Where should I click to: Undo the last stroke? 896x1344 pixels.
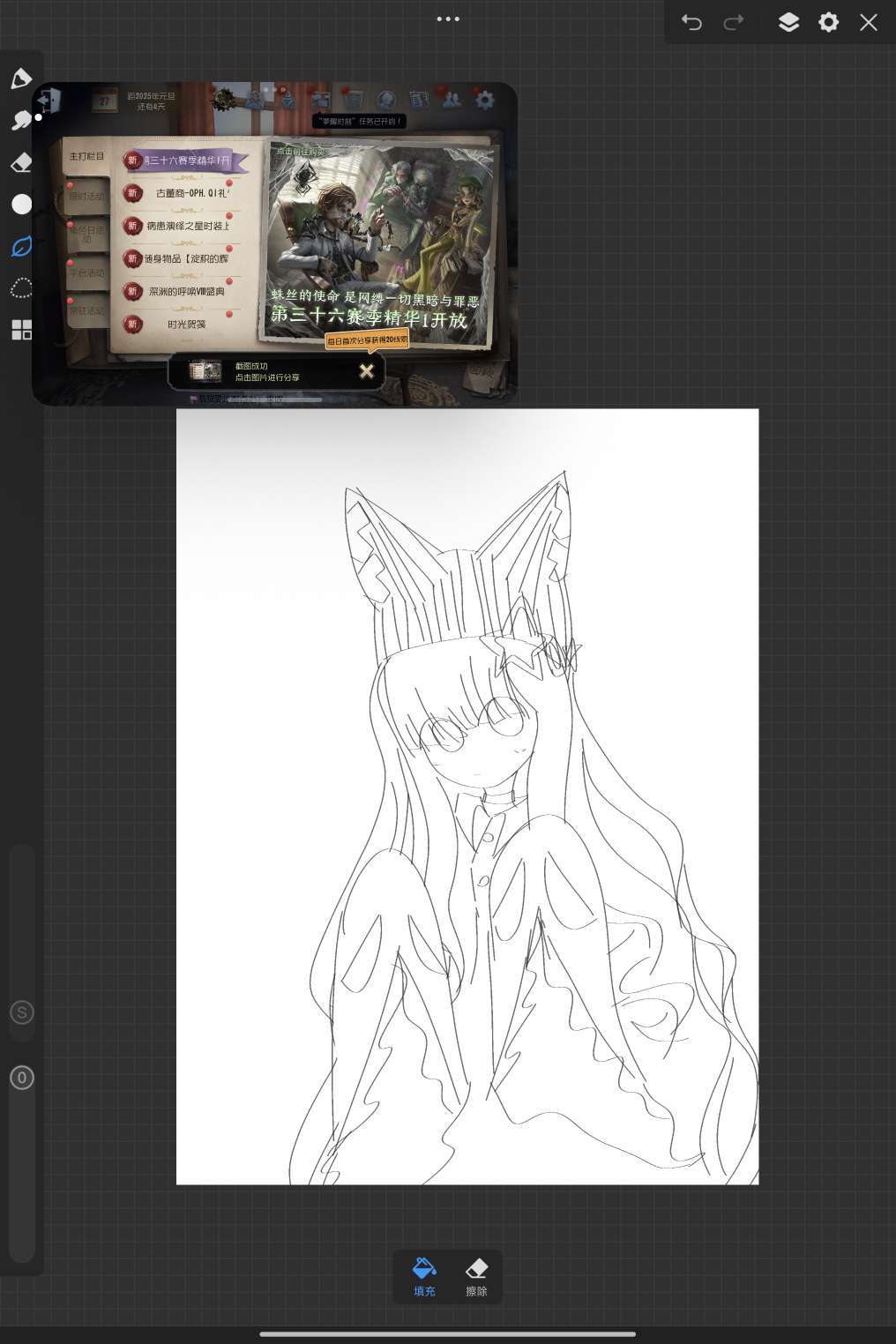click(x=691, y=22)
